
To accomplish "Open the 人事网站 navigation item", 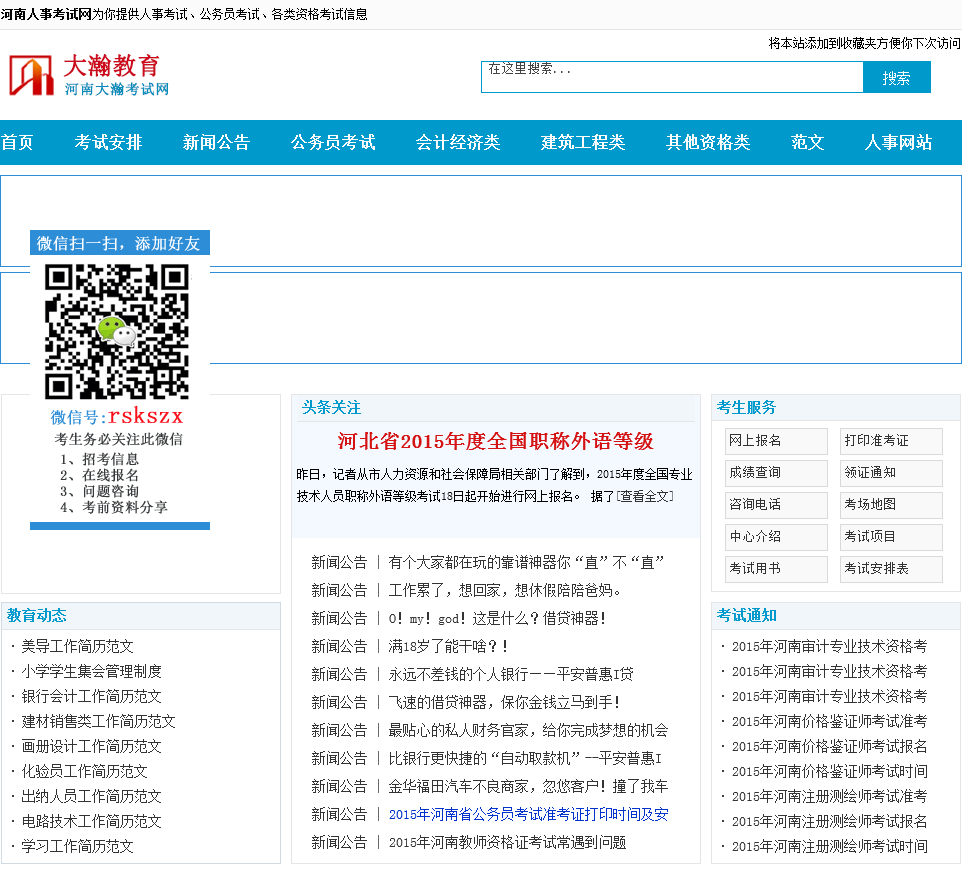I will pos(898,142).
